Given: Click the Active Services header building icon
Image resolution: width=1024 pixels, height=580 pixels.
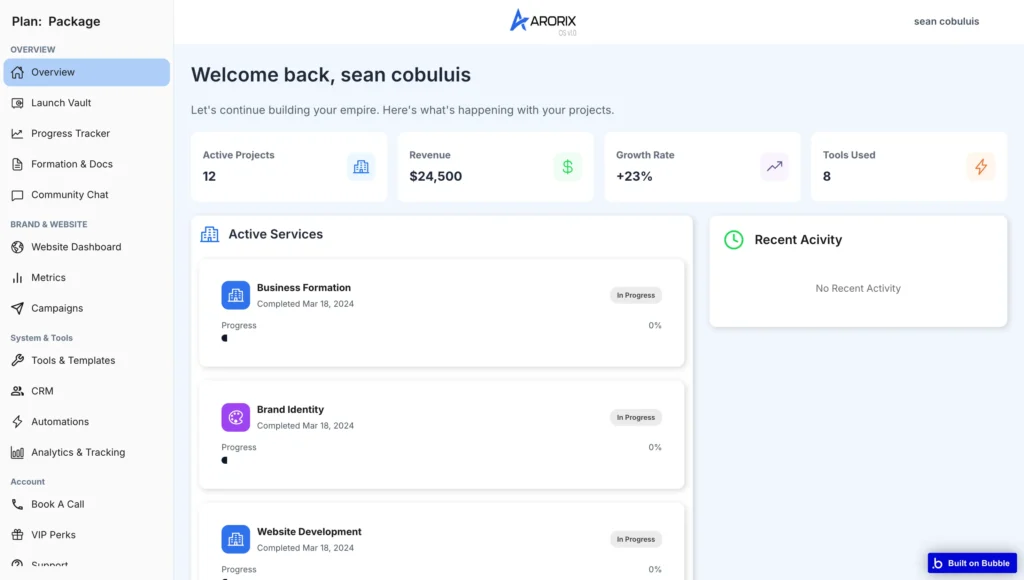Looking at the screenshot, I should (210, 234).
